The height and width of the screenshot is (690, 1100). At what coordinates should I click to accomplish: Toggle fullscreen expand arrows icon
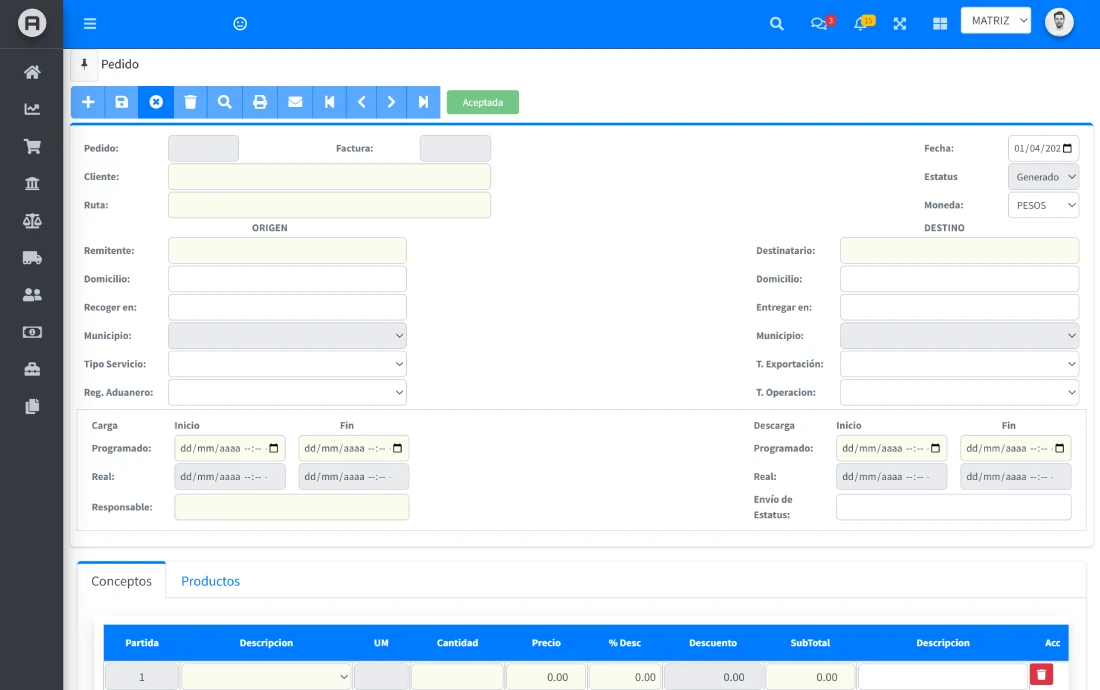900,24
